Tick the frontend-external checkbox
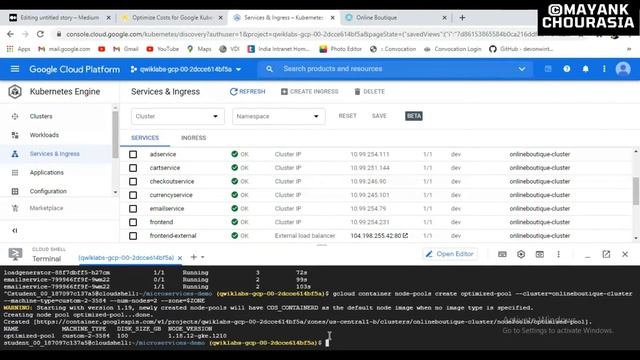Image resolution: width=640 pixels, height=360 pixels. 133,236
